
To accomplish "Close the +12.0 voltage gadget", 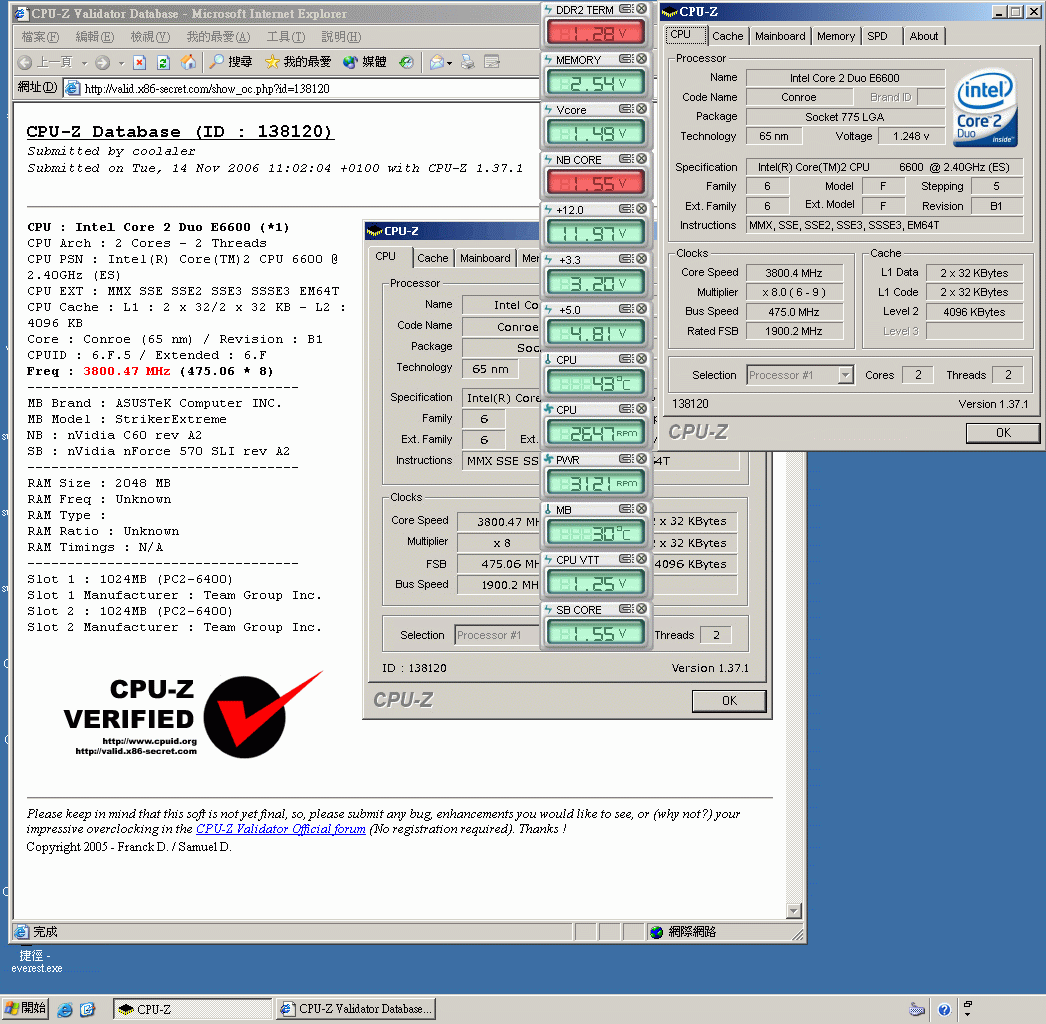I will [642, 209].
